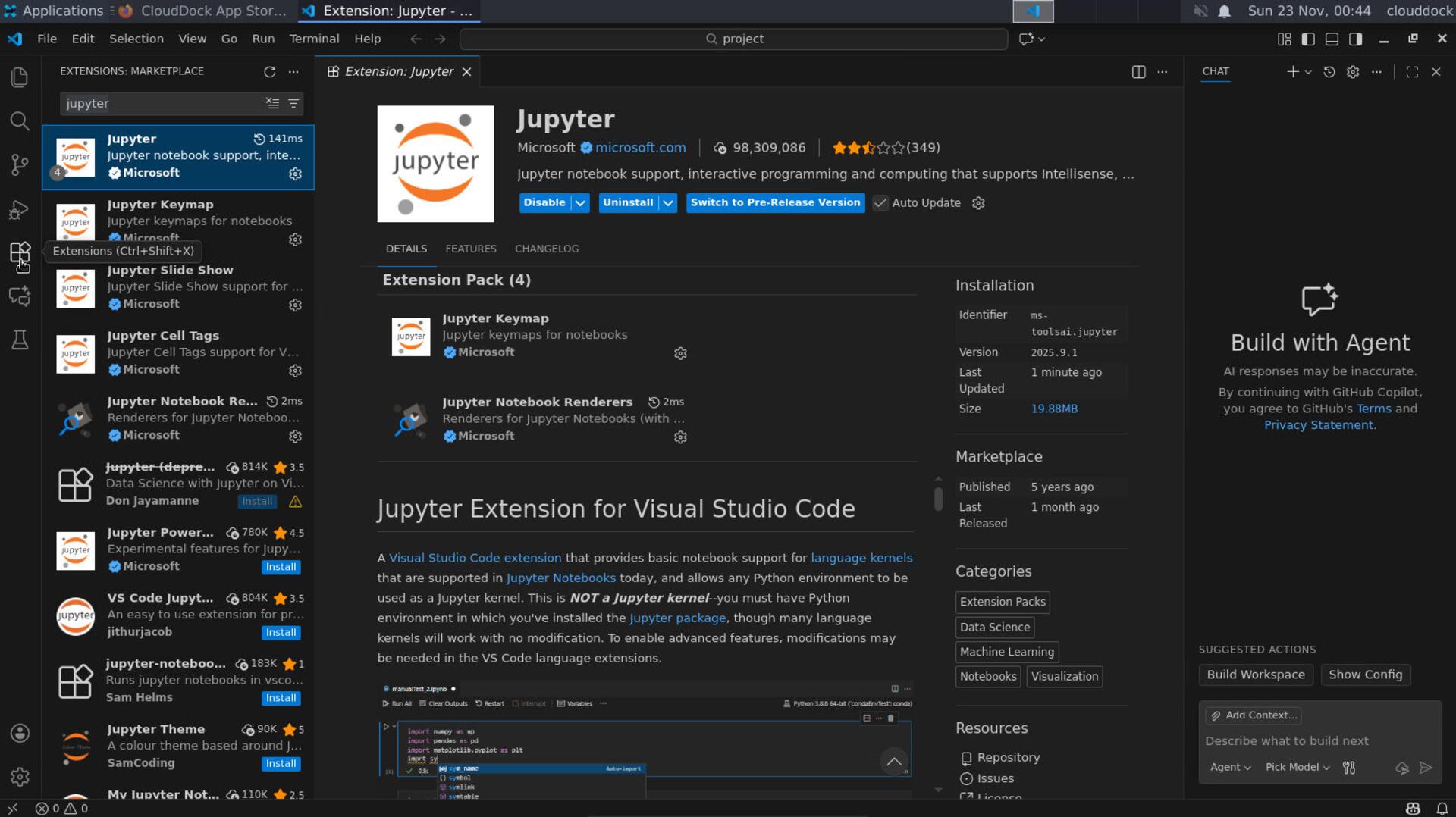Select the Search icon in the activity bar
The width and height of the screenshot is (1456, 817).
(19, 121)
